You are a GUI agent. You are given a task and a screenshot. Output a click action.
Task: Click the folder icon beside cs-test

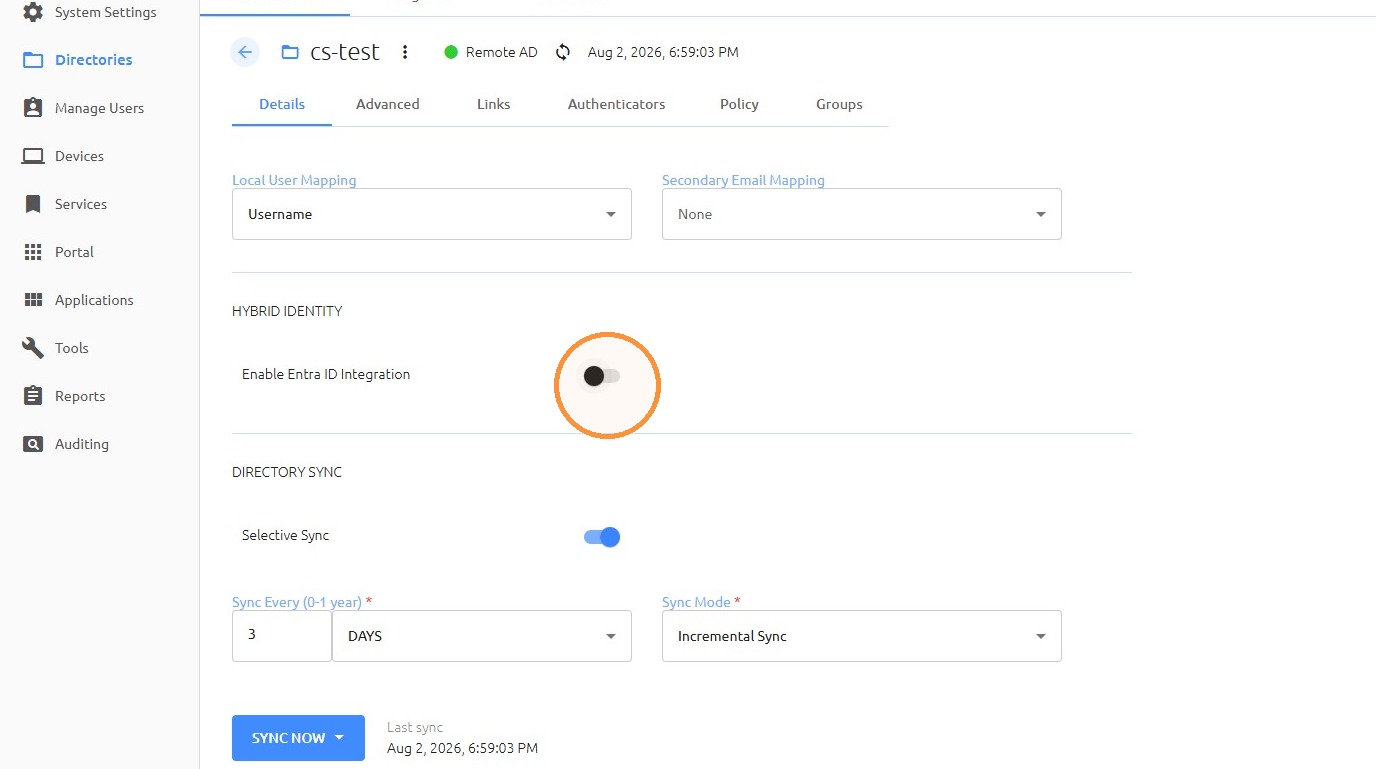click(x=290, y=52)
